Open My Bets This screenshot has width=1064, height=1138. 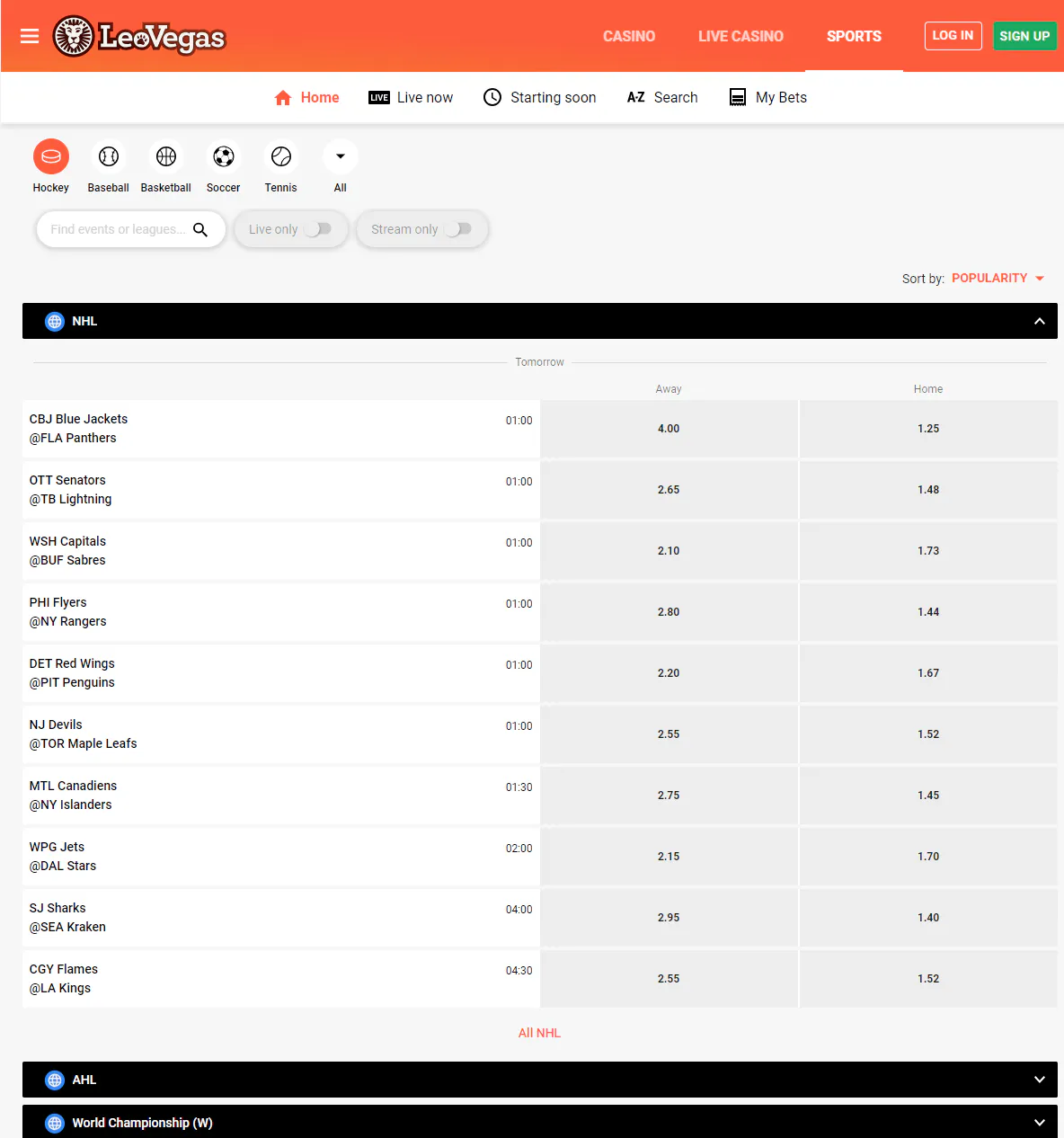(767, 97)
